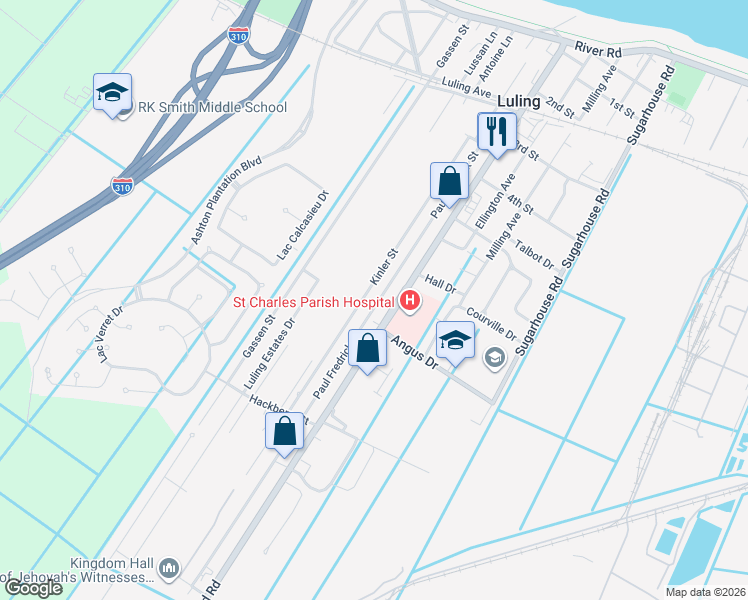Viewport: 748px width, 600px height.
Task: Open the St Charles Parish Hospital H pin
Action: click(410, 301)
